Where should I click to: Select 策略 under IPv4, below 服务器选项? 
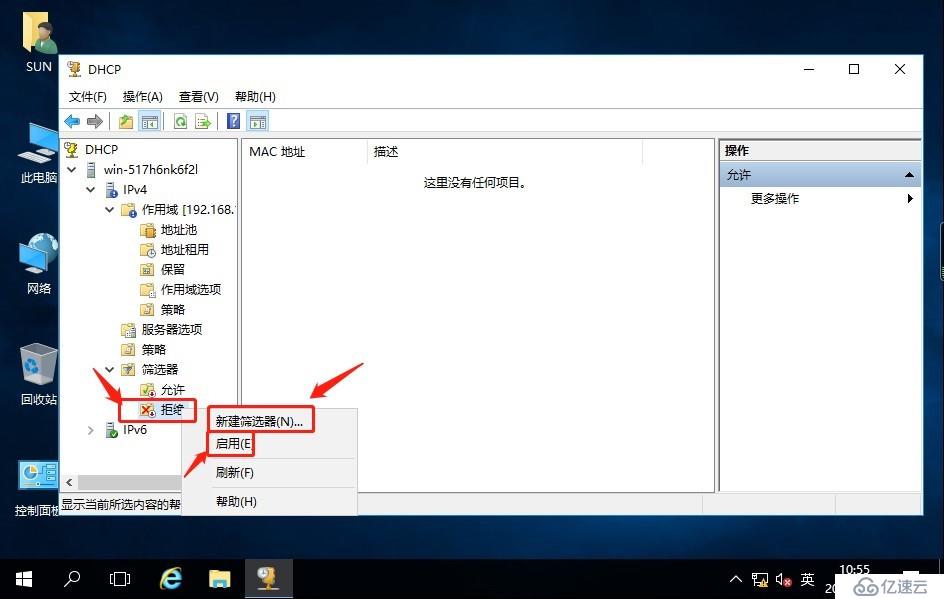(x=154, y=349)
